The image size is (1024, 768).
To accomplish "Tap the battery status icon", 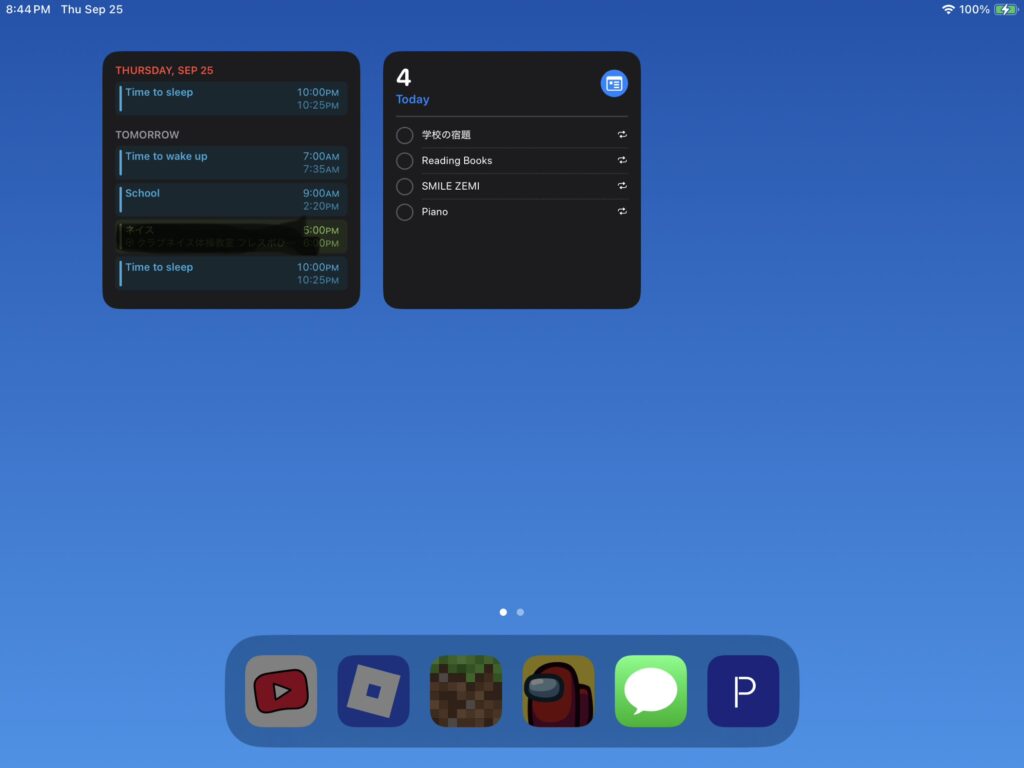I will point(1005,10).
